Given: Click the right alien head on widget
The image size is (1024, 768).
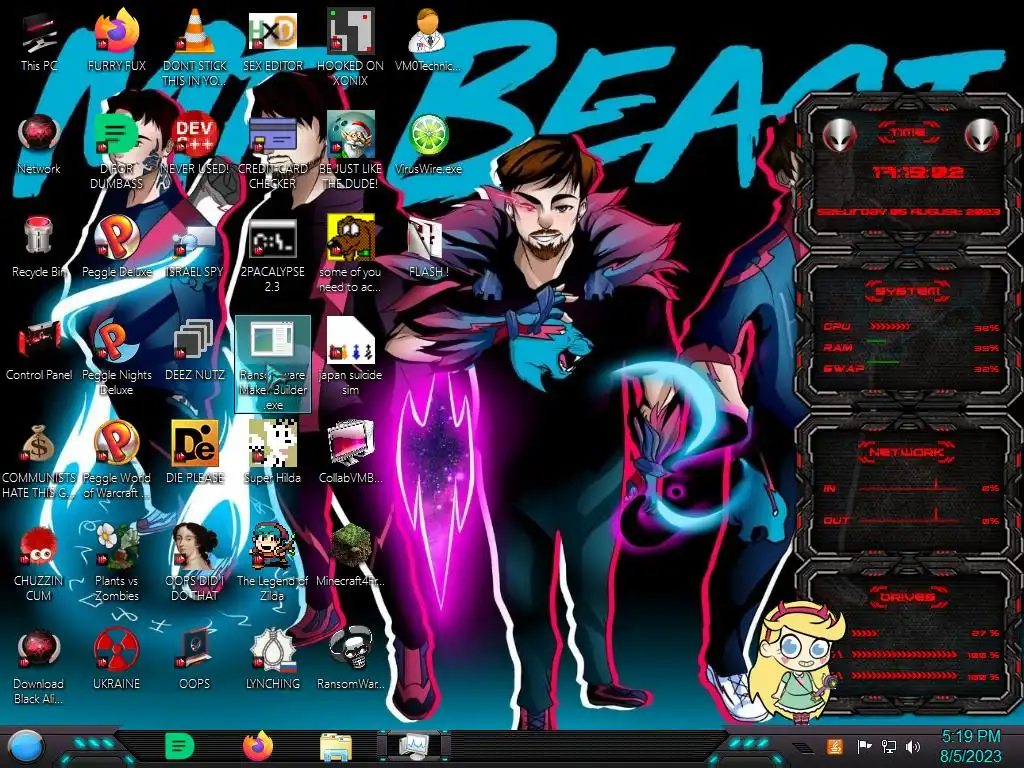Looking at the screenshot, I should pos(981,136).
